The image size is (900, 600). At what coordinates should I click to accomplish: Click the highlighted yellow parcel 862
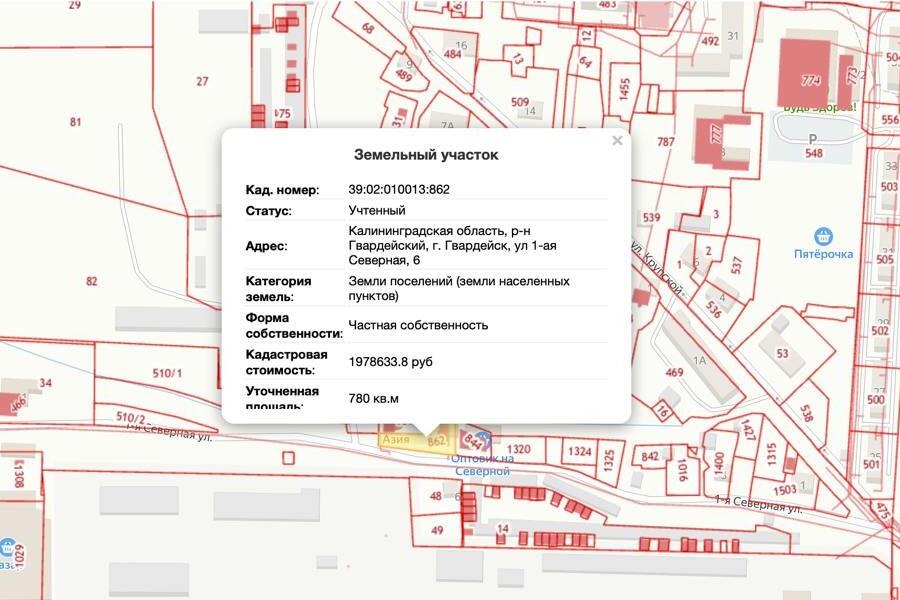click(437, 440)
